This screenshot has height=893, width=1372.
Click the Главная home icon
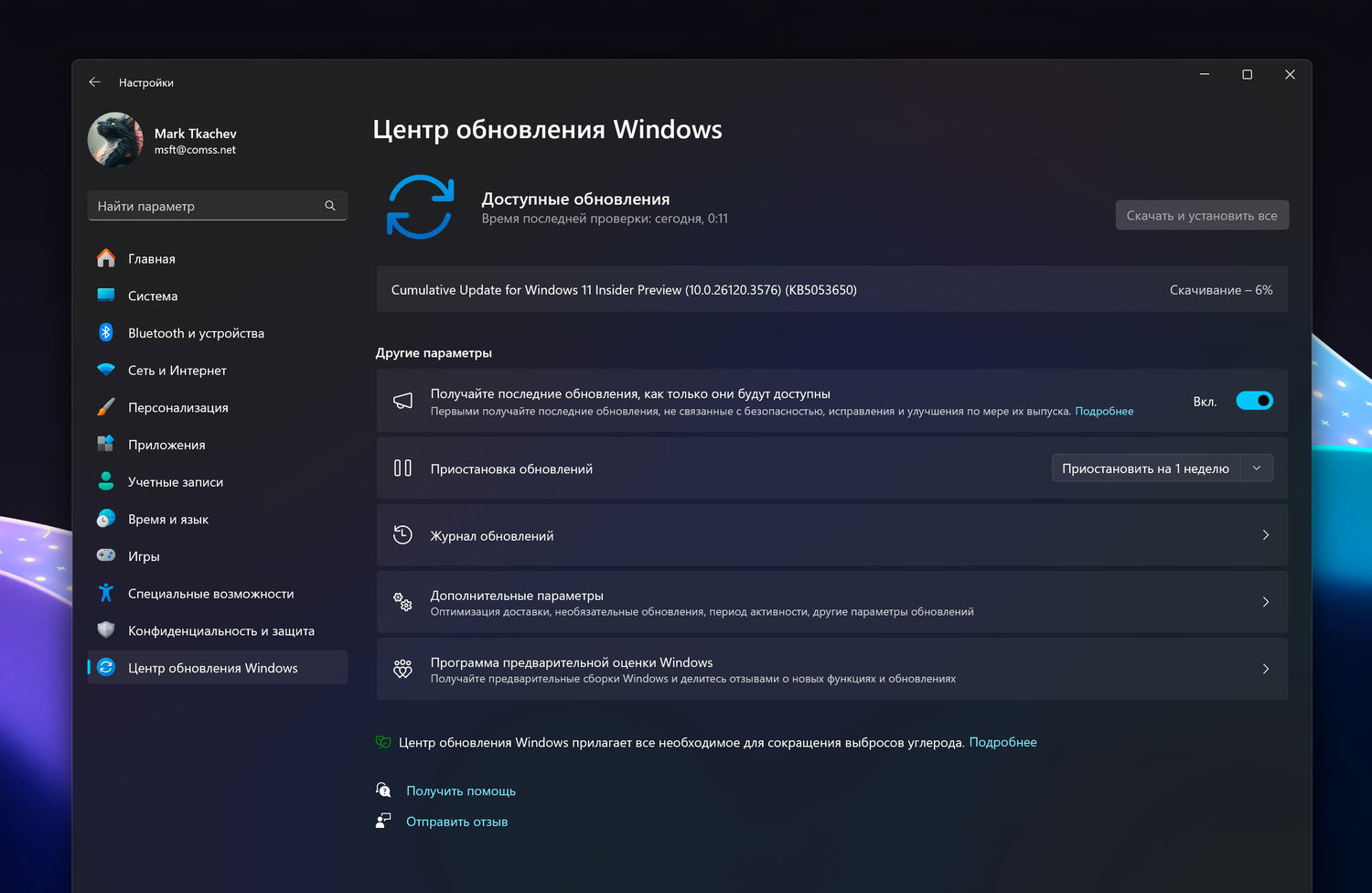106,259
